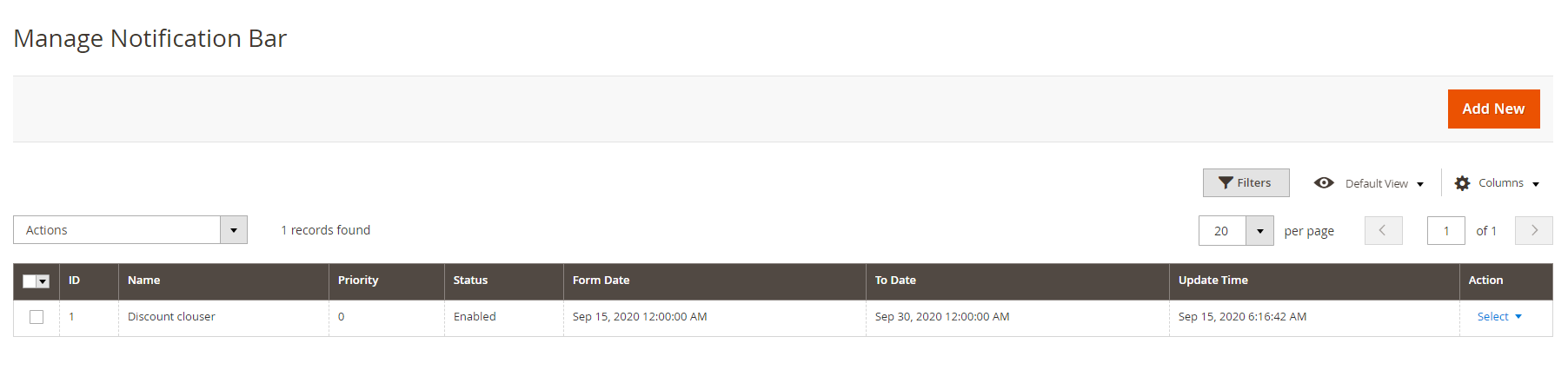This screenshot has height=383, width=1568.
Task: Open the Columns chooser dropdown arrow
Action: (1536, 184)
